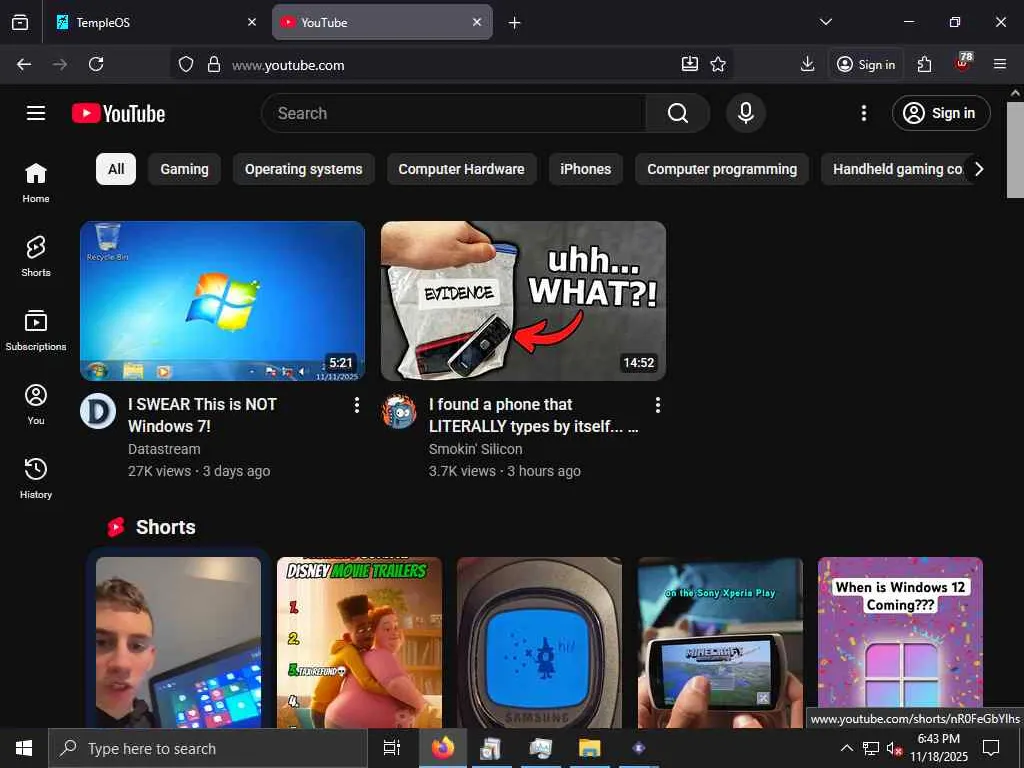This screenshot has height=768, width=1024.
Task: Click Firefox toolbar Sign in button
Action: point(866,64)
